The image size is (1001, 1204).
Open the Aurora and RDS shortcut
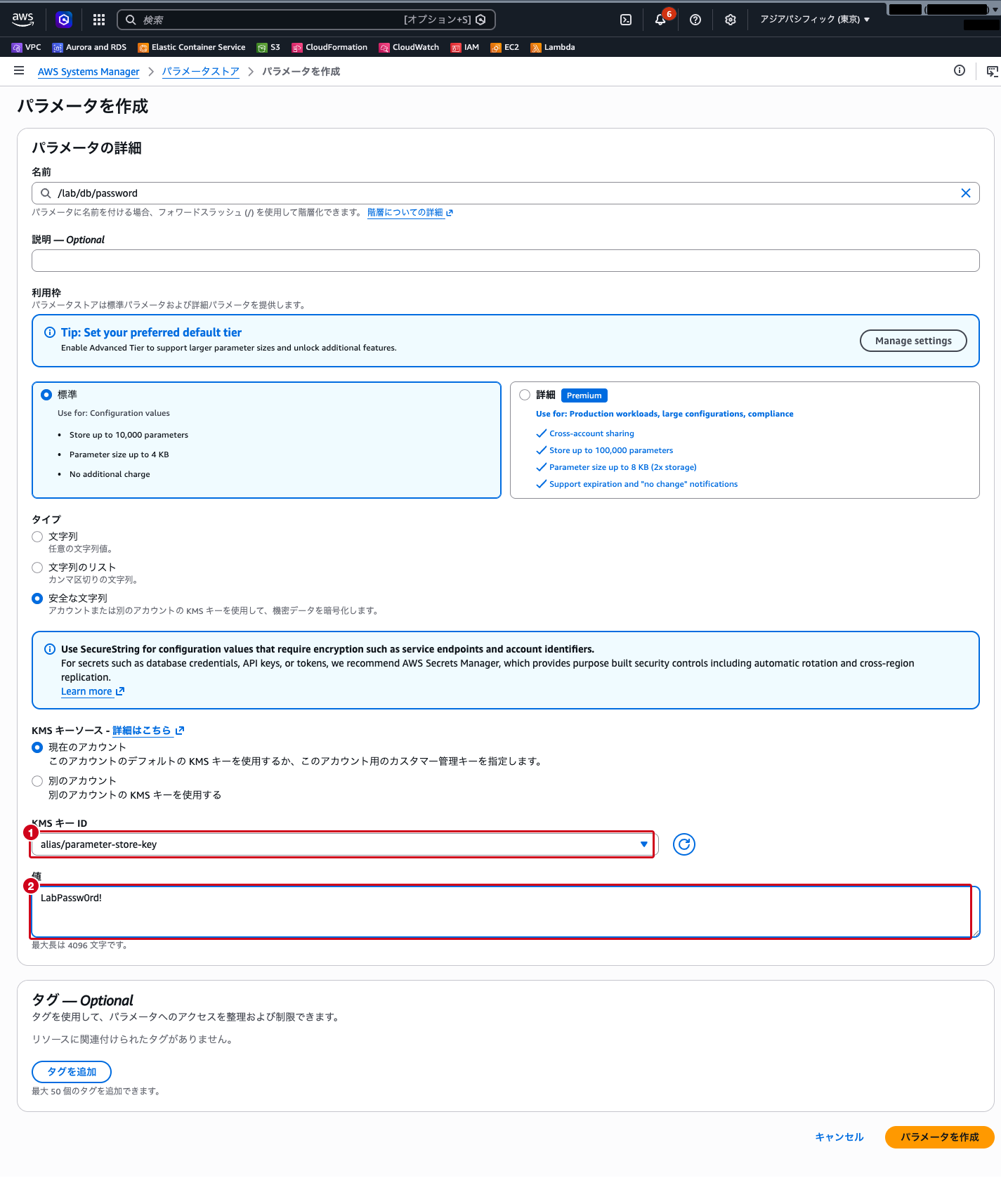tap(89, 47)
